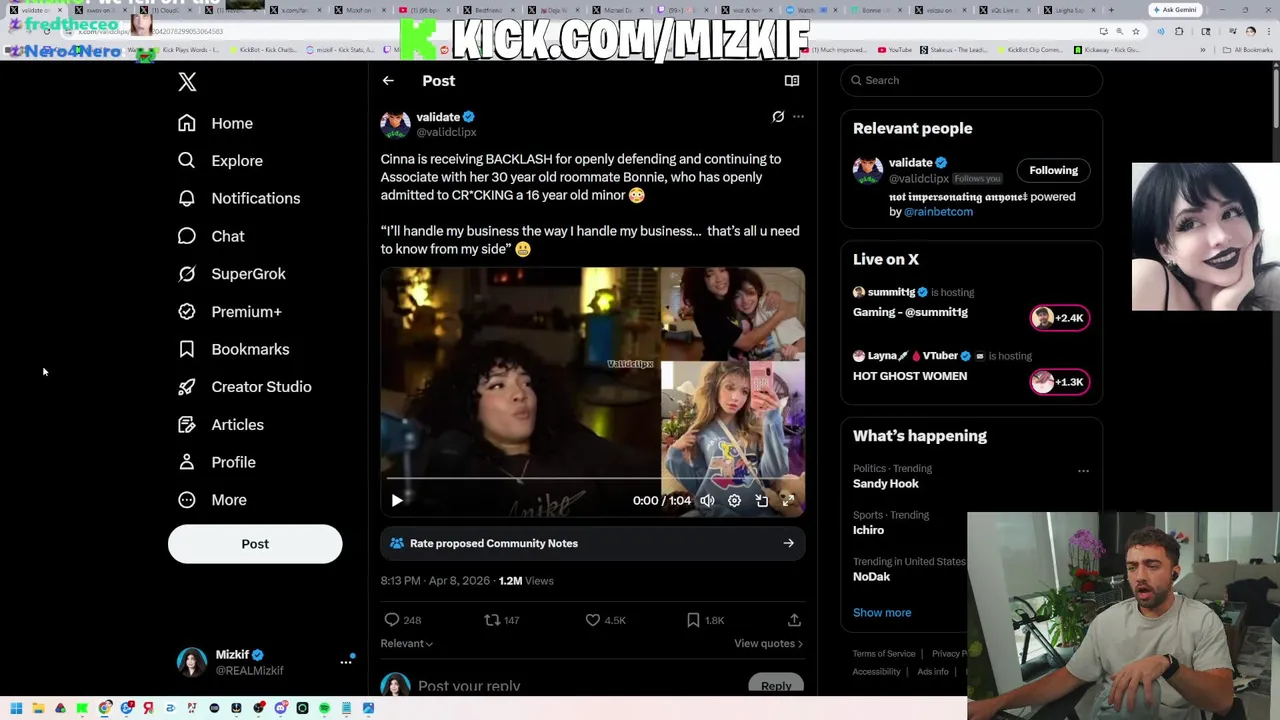Bookmark the page with the star icon

tap(1135, 31)
